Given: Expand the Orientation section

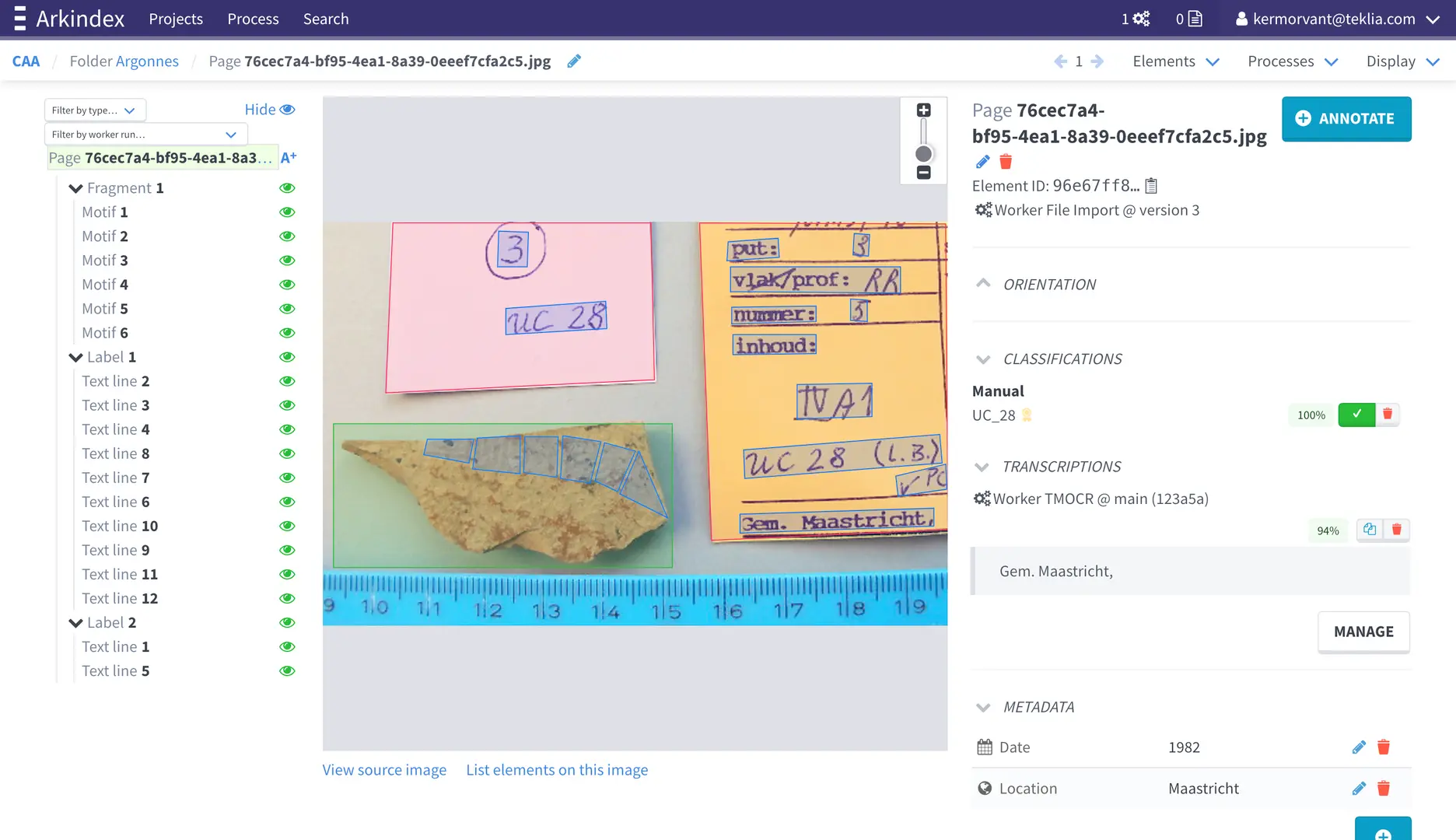Looking at the screenshot, I should [983, 284].
